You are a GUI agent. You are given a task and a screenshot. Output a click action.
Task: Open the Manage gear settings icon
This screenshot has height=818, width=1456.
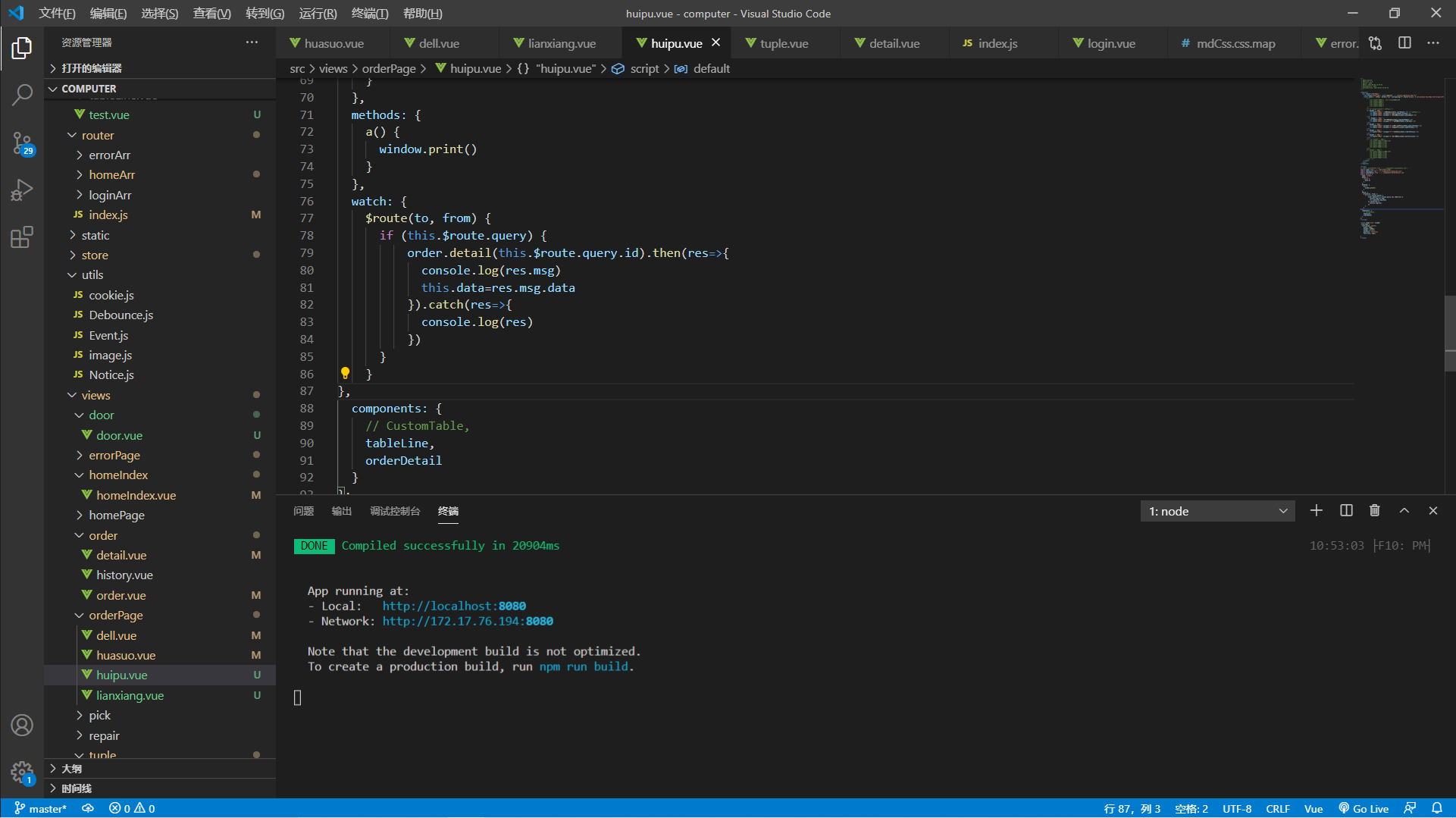click(x=22, y=773)
